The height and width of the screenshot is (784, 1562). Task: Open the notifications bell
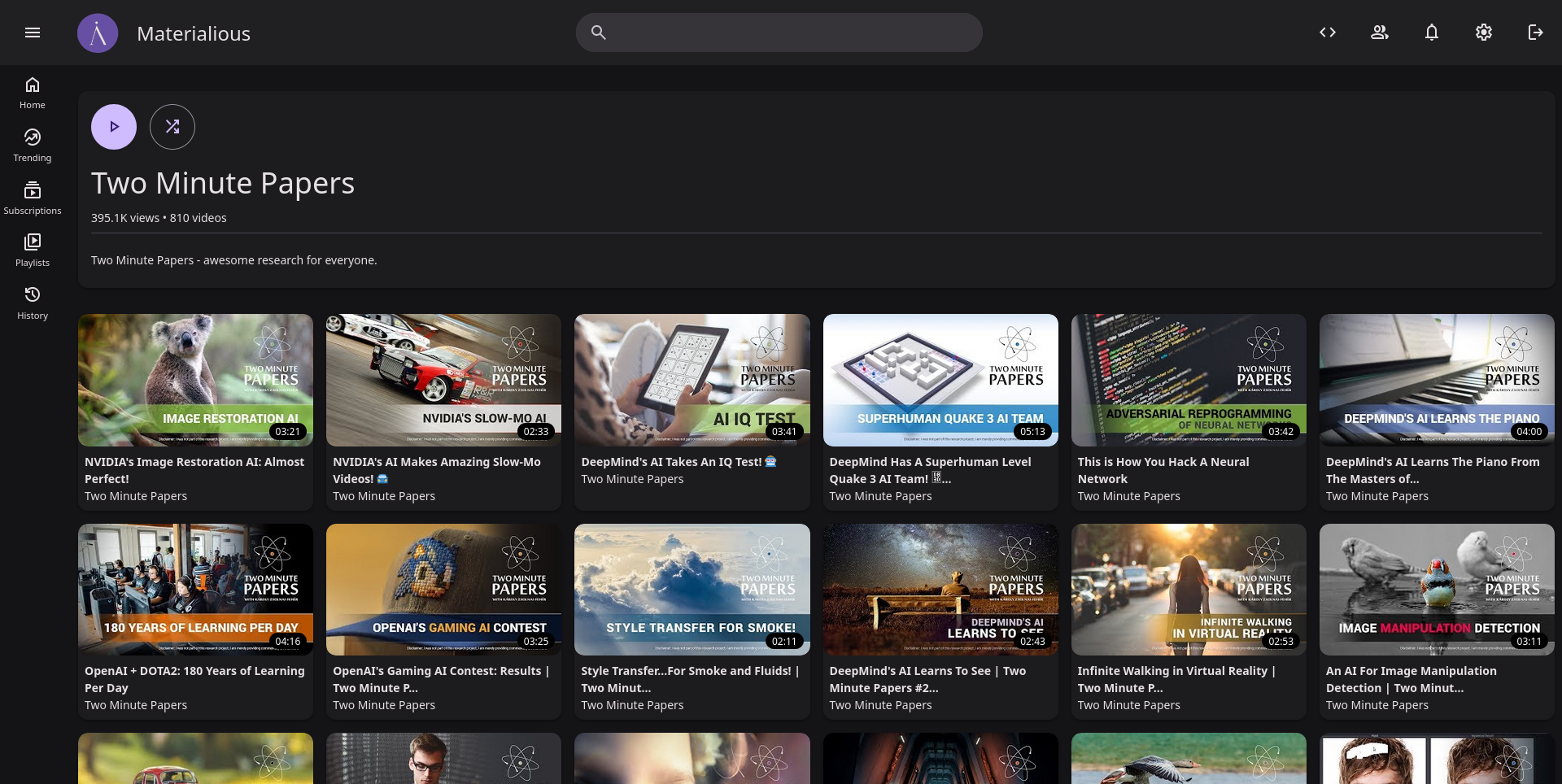click(x=1432, y=33)
